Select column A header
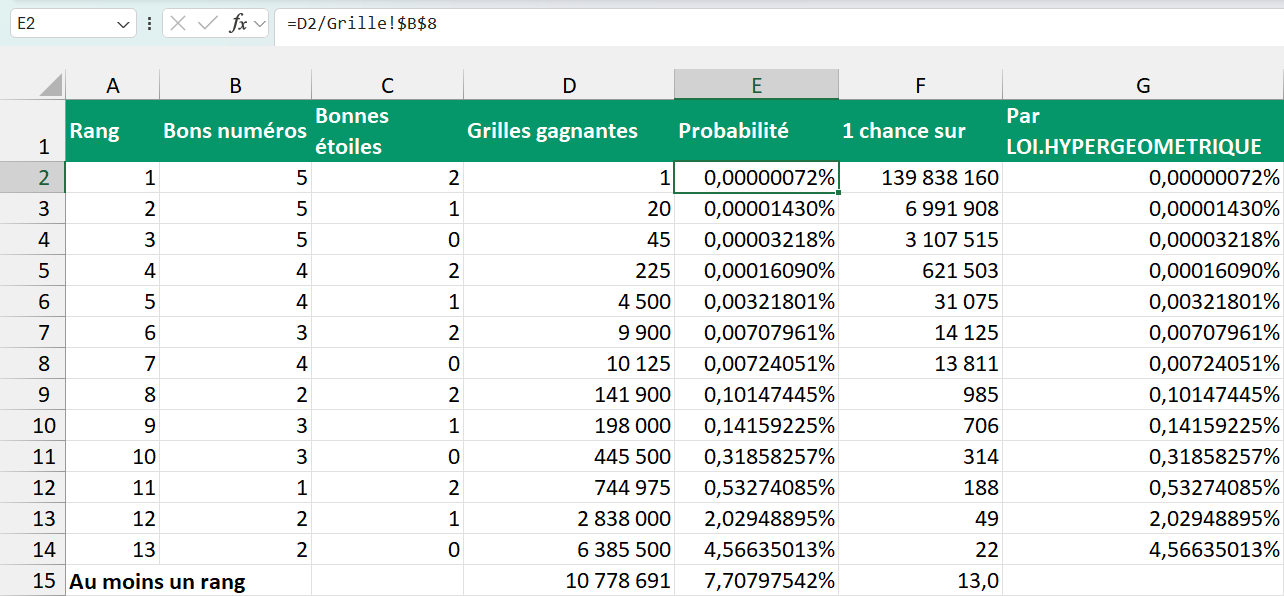 coord(113,86)
